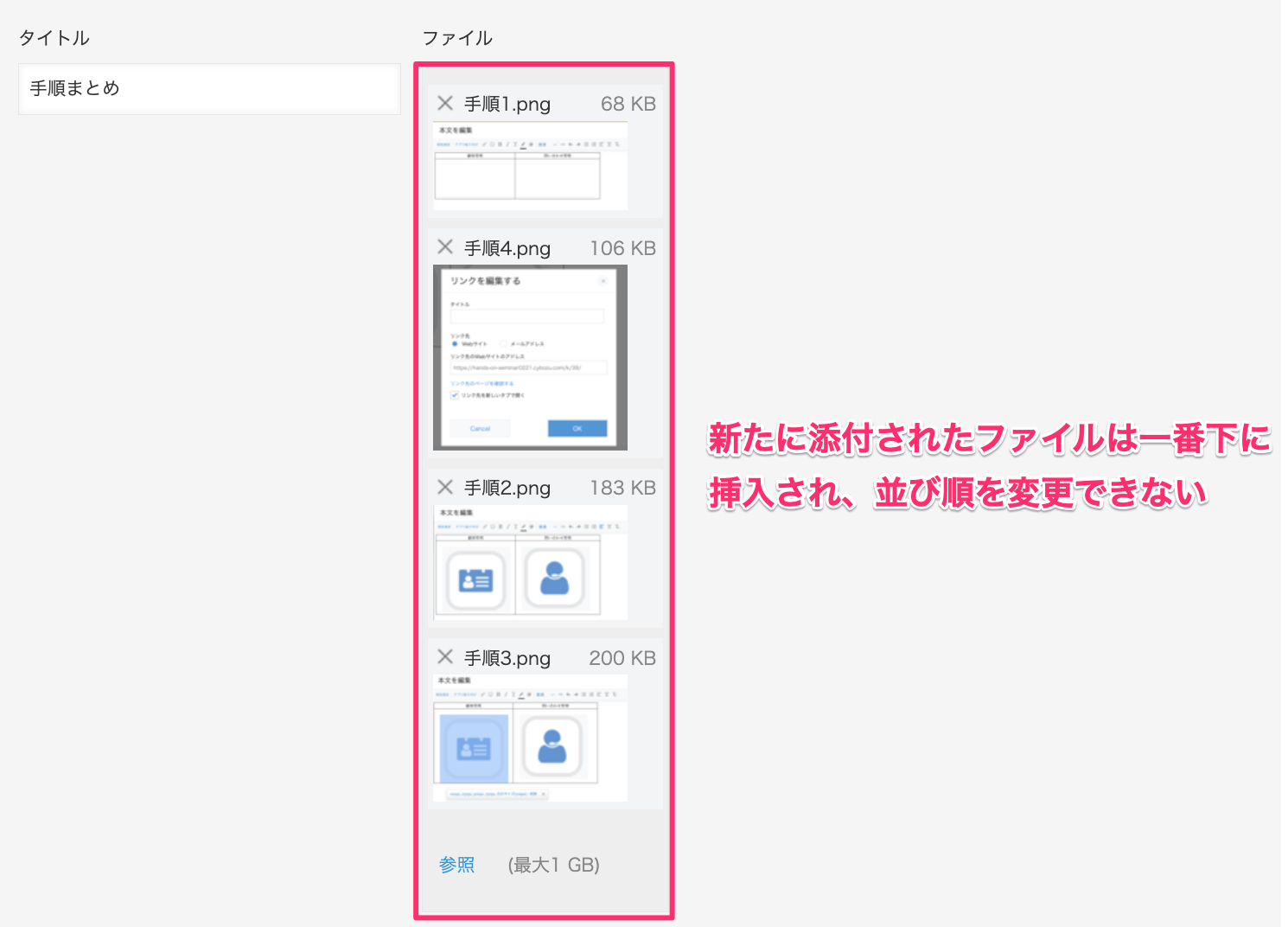
Task: Click the 68 KB file size
Action: [628, 104]
